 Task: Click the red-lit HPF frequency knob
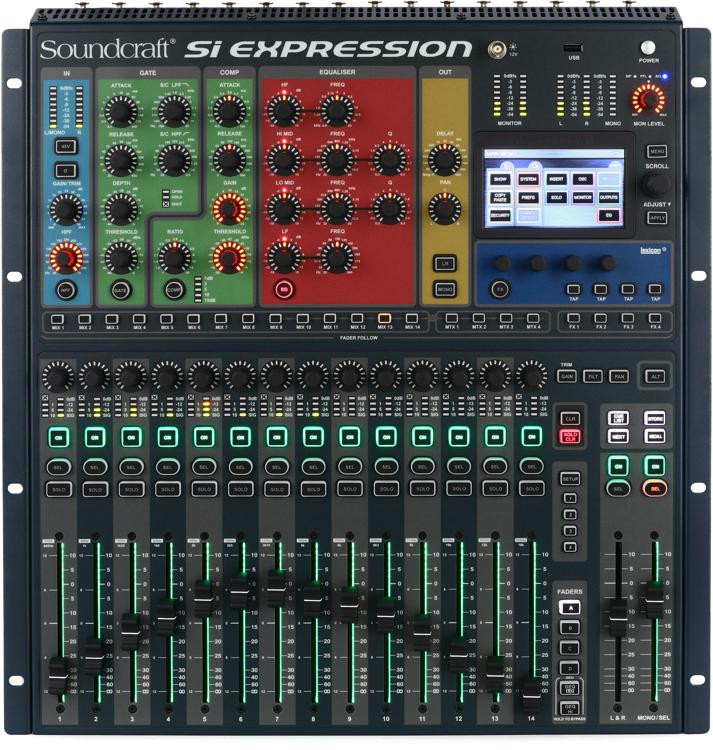(x=66, y=258)
